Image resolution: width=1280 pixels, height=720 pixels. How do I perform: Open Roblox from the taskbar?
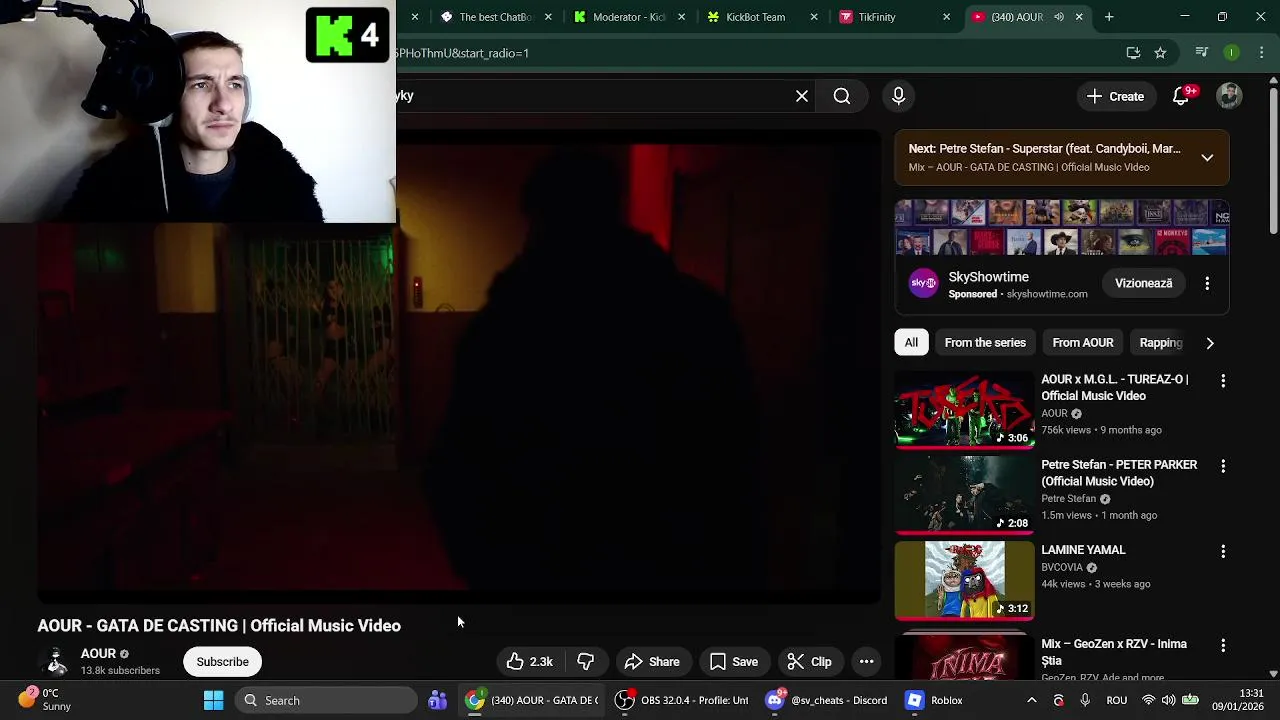pos(935,701)
